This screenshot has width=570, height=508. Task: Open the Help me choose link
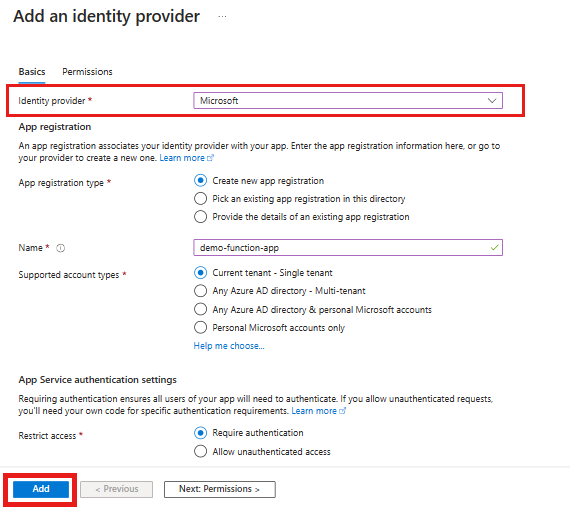(x=229, y=346)
